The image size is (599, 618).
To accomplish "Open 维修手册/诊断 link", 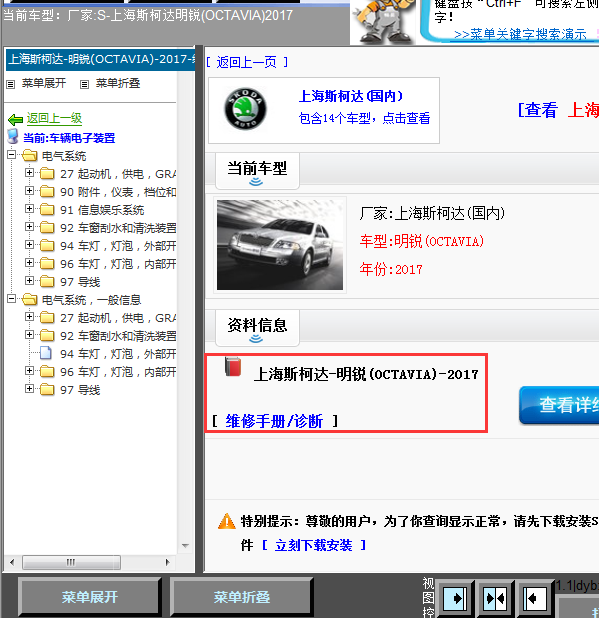I will (274, 421).
